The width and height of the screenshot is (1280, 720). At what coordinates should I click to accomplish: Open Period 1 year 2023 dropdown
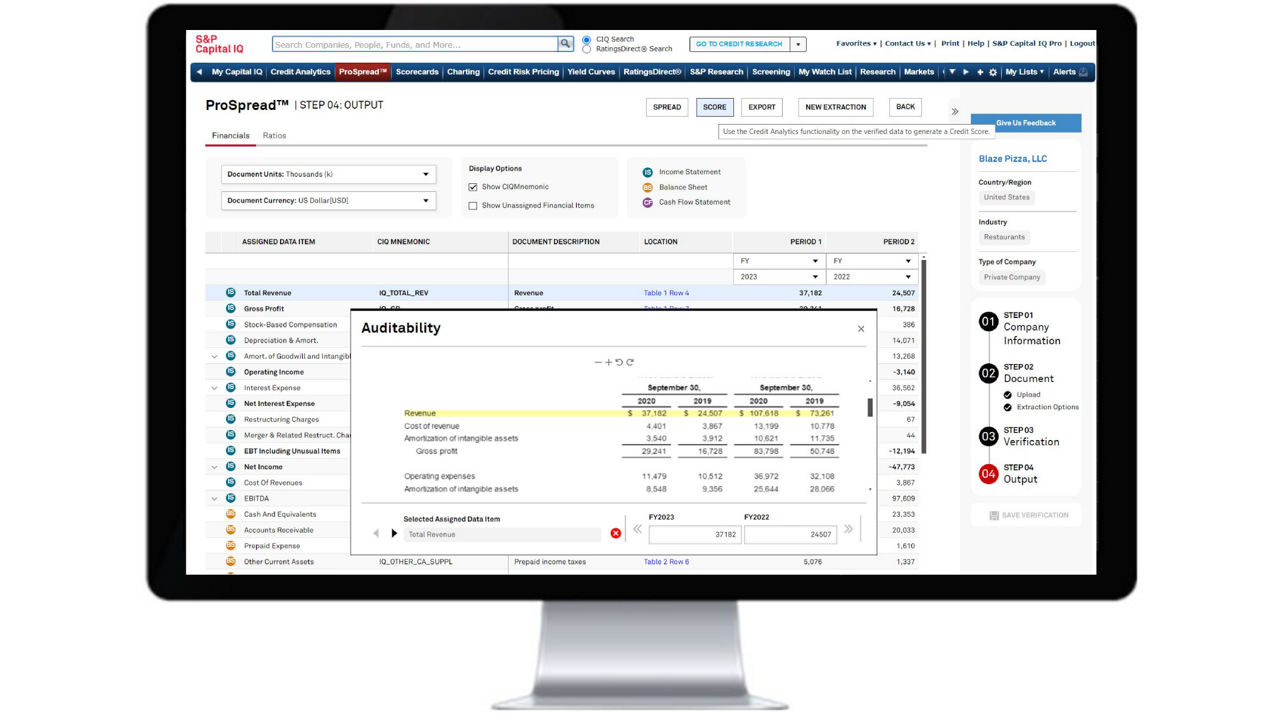(779, 277)
